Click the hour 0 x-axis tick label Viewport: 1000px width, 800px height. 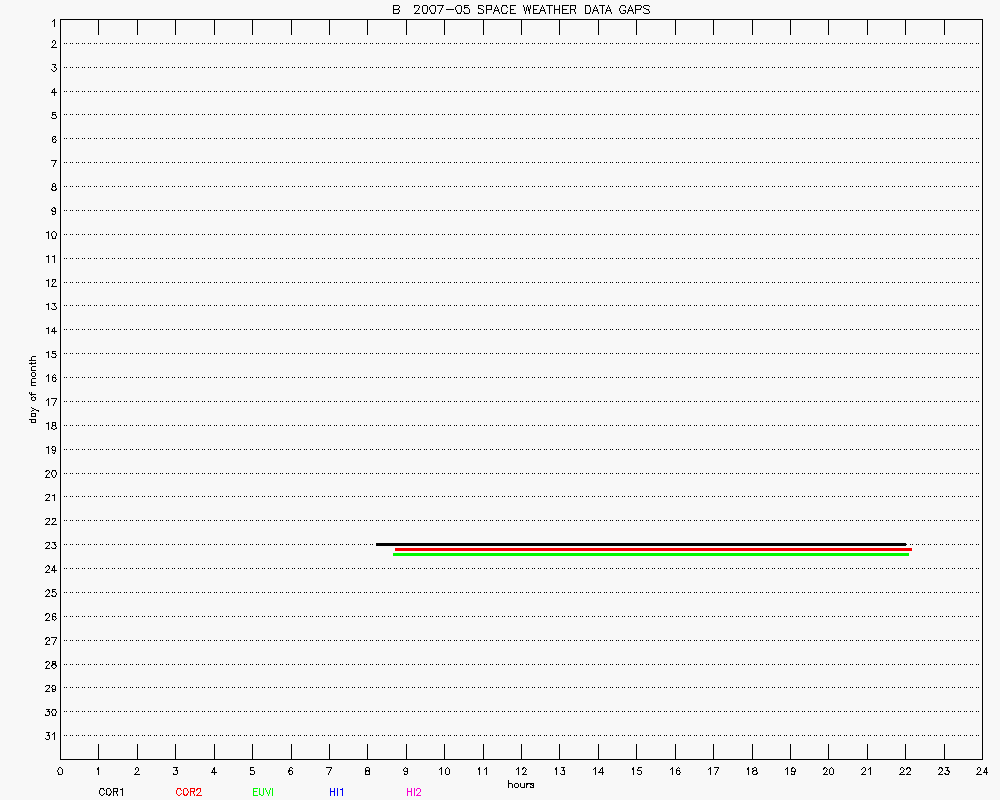pyautogui.click(x=60, y=772)
